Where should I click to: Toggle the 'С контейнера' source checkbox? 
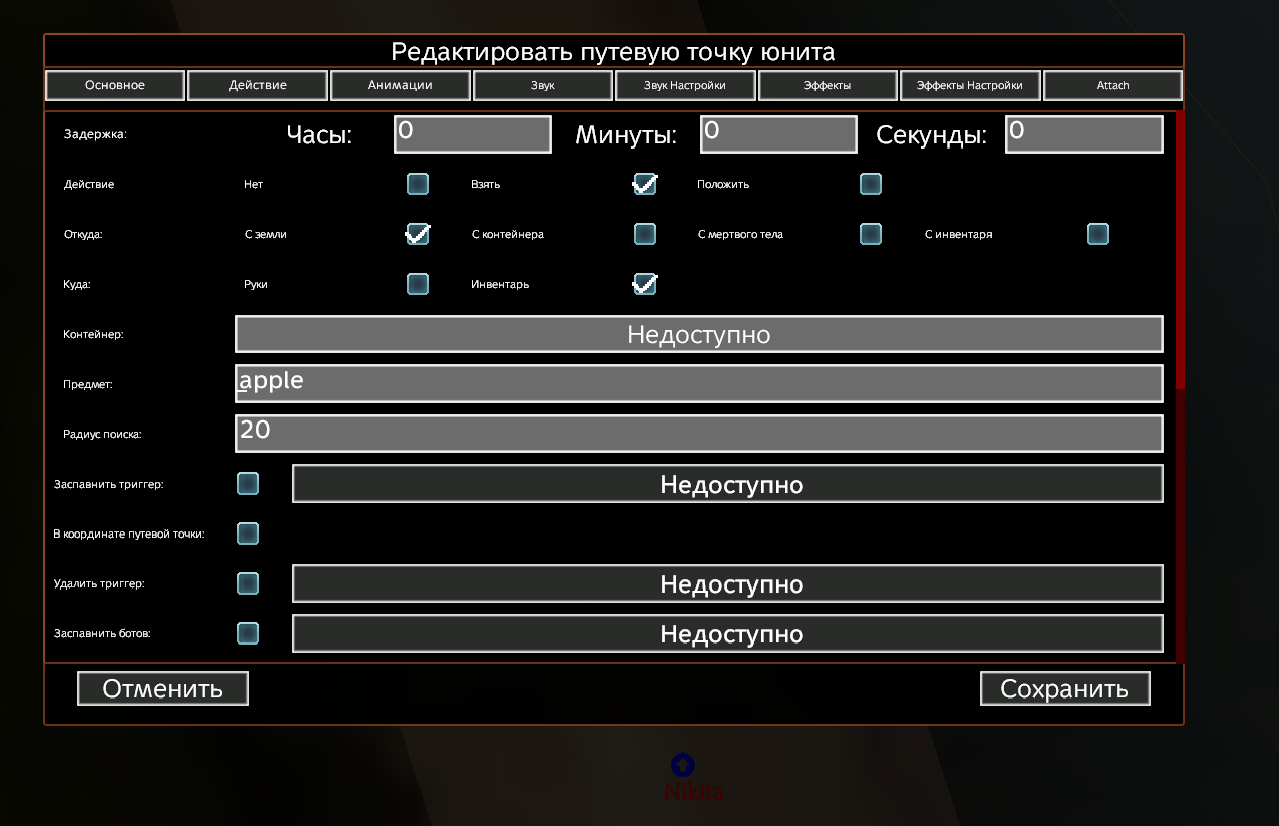coord(645,234)
